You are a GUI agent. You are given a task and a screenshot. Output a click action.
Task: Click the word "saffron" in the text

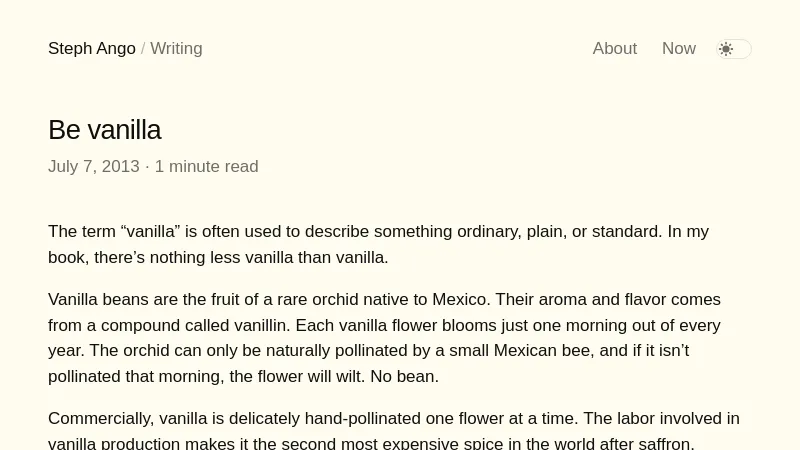click(x=662, y=444)
